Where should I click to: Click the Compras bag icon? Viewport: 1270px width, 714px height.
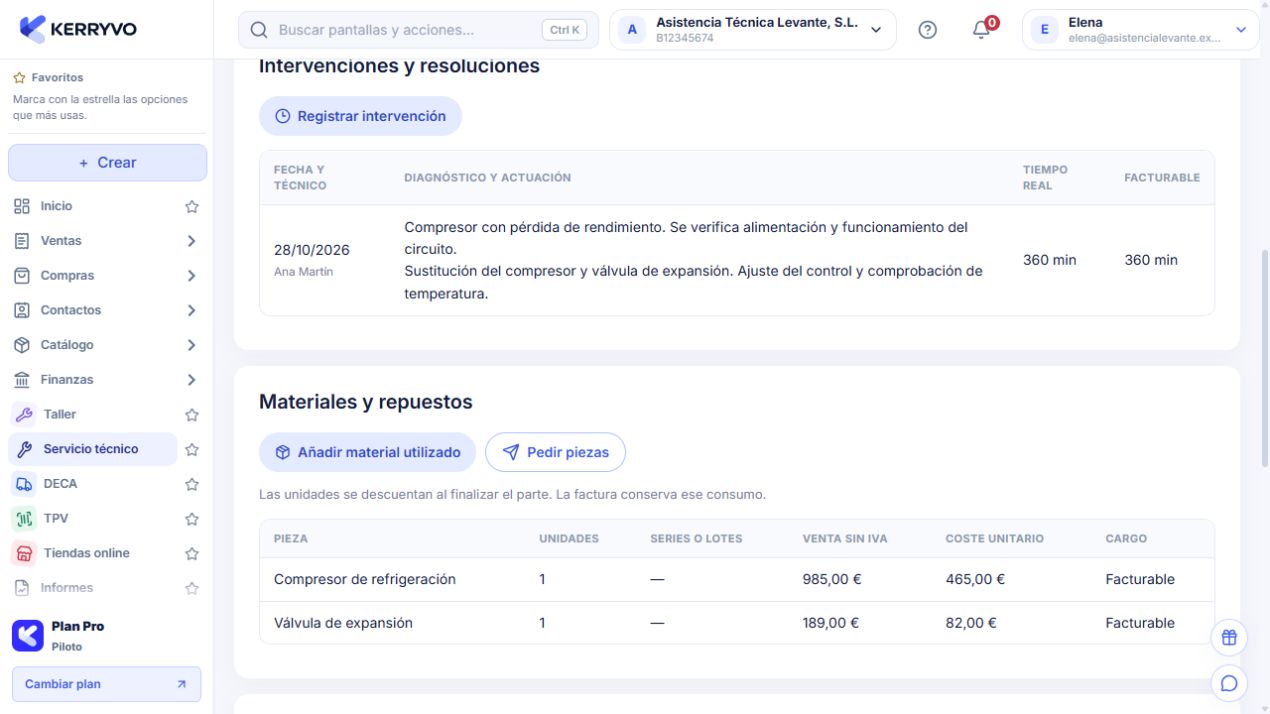22,275
